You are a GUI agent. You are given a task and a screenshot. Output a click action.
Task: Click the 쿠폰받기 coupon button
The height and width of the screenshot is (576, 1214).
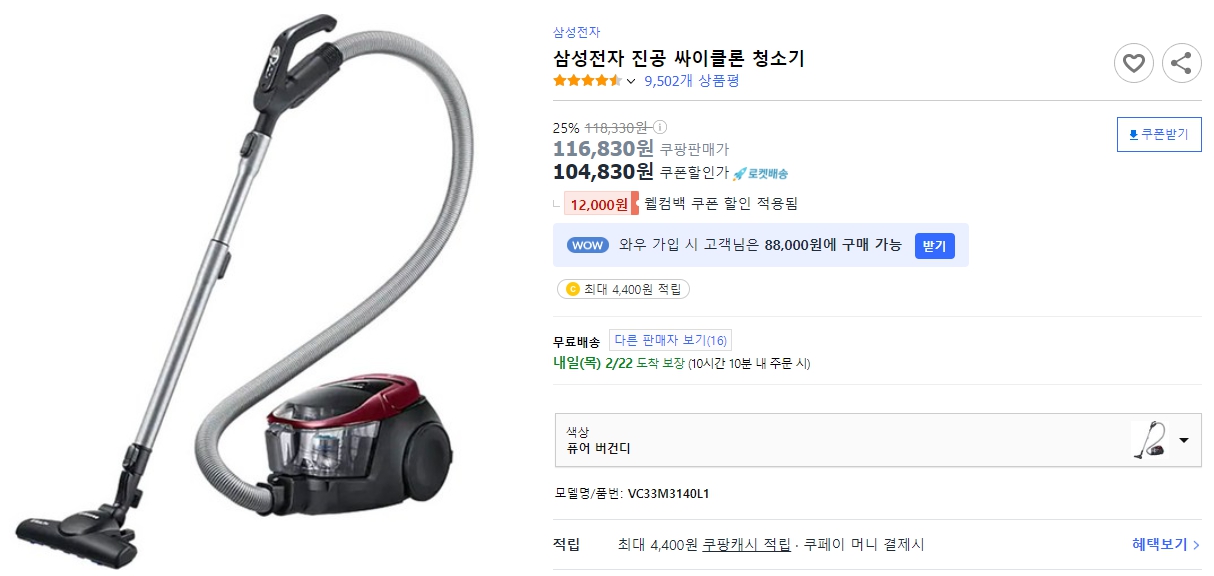1159,134
